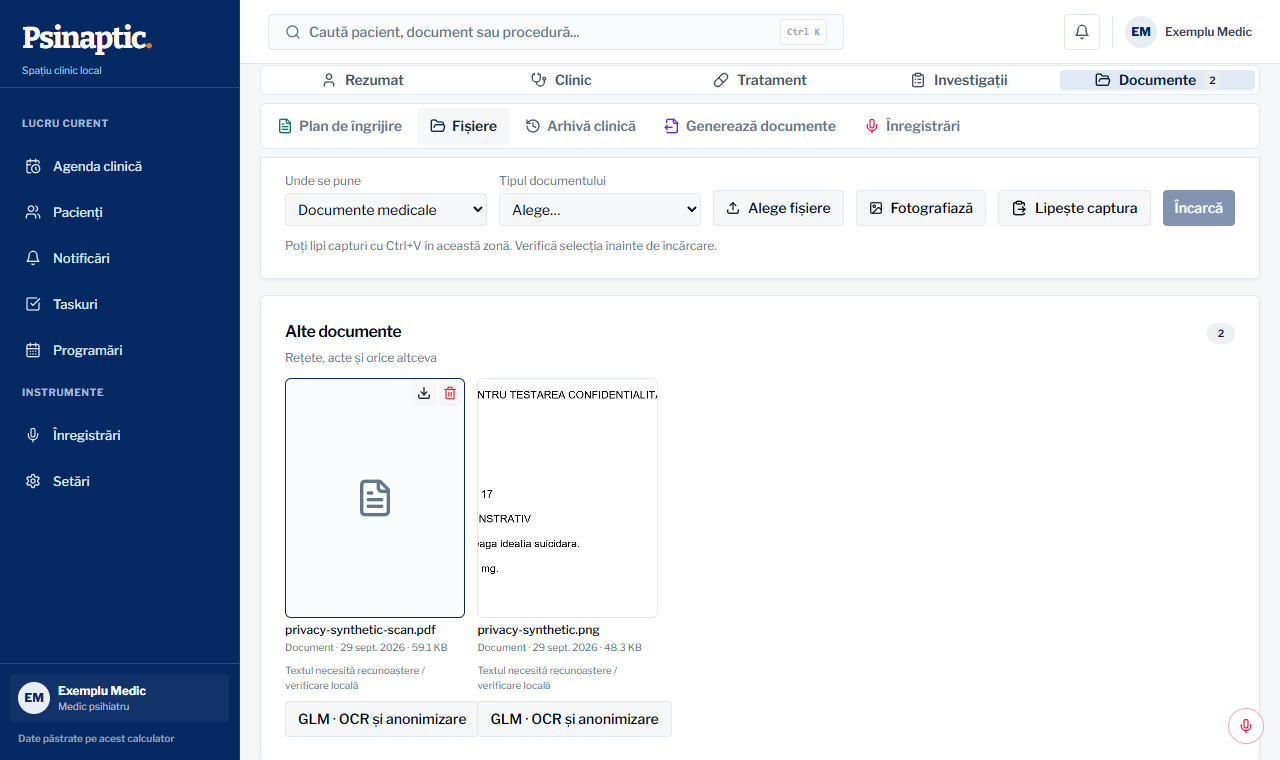
Task: Click the checkbox icon for Taskuri
Action: 33,305
